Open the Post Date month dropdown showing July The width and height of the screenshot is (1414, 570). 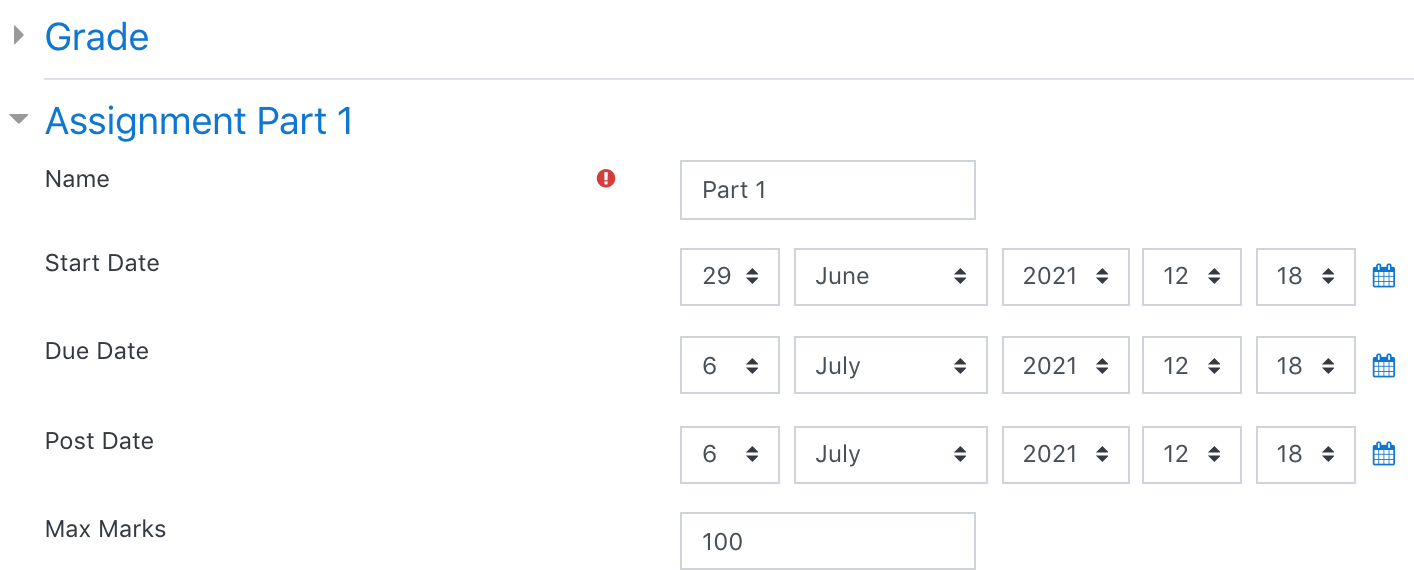coord(891,455)
